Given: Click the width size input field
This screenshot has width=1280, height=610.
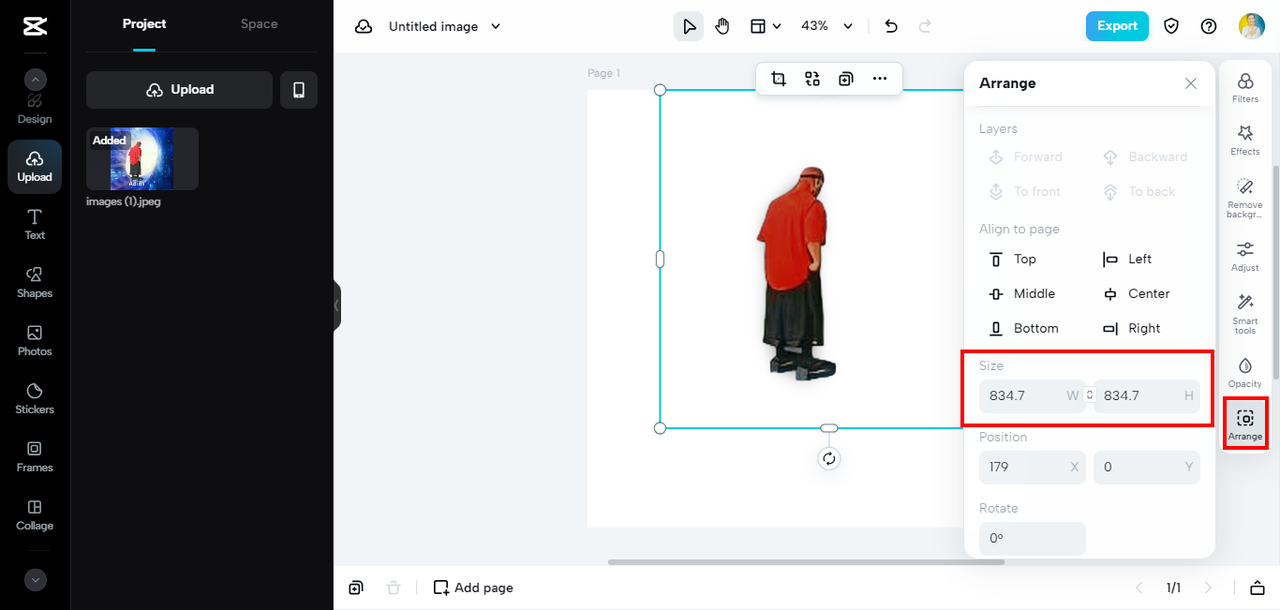Looking at the screenshot, I should pyautogui.click(x=1032, y=396).
